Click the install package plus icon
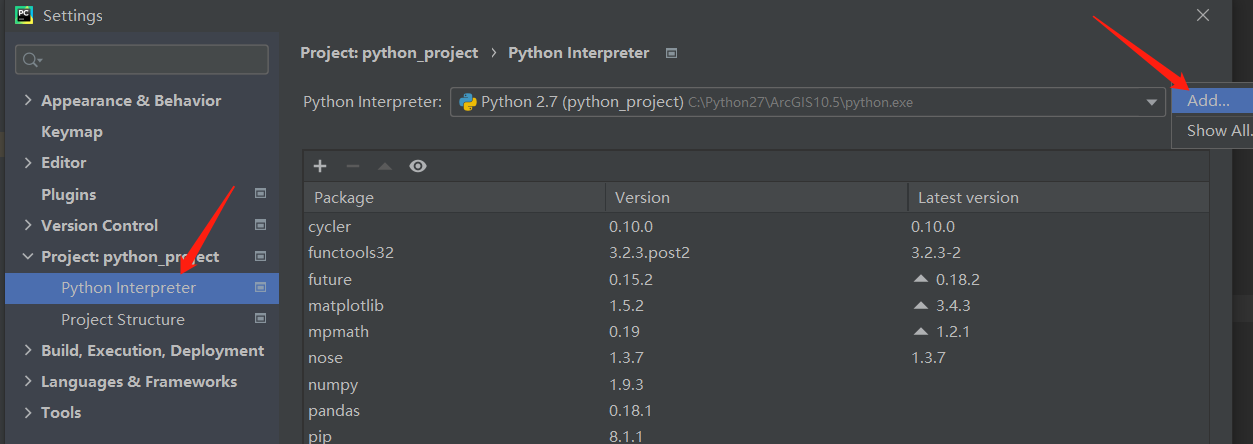This screenshot has width=1253, height=444. click(320, 166)
